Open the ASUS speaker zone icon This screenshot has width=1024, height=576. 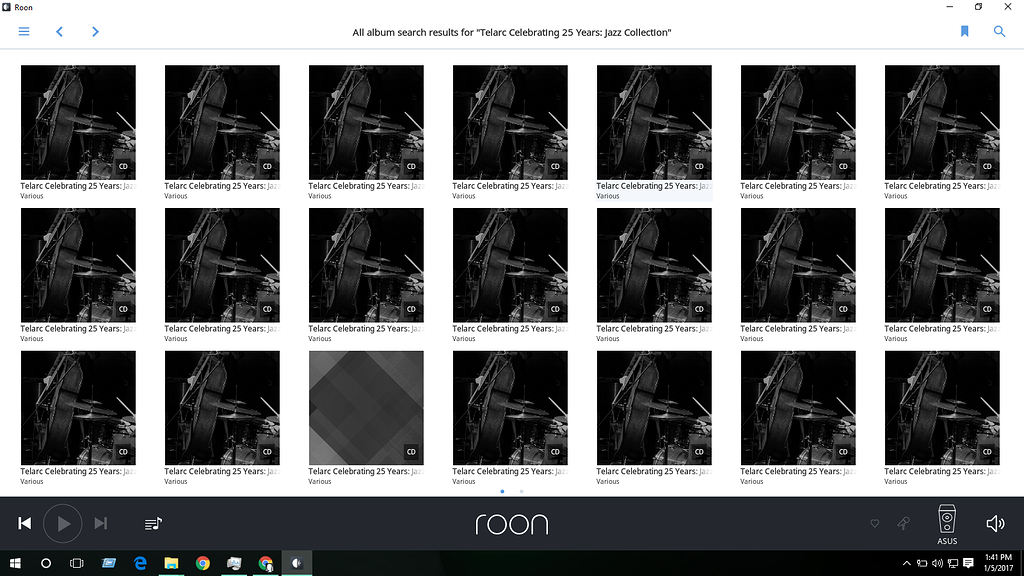(946, 518)
